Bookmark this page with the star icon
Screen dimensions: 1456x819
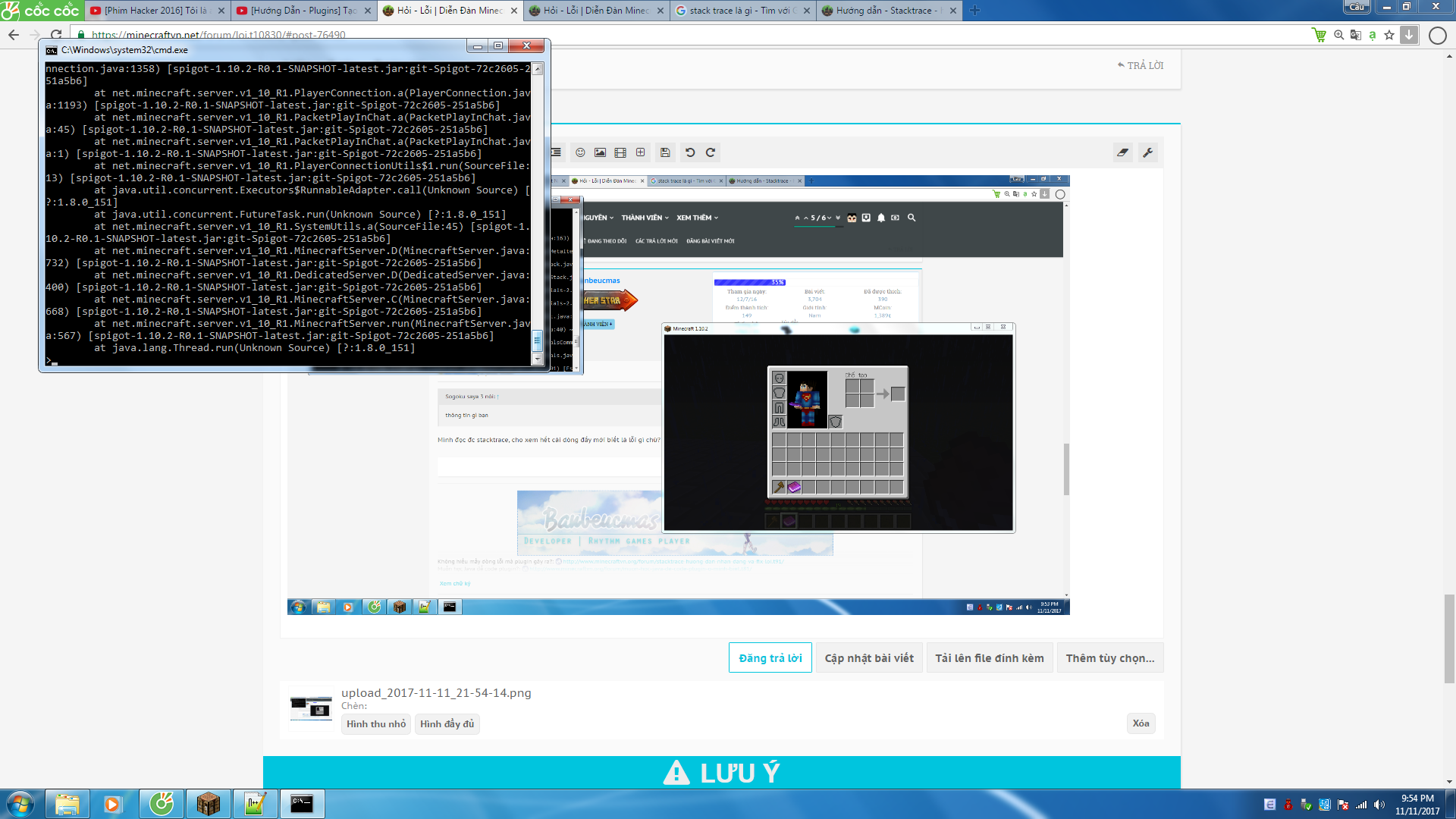coord(1389,35)
